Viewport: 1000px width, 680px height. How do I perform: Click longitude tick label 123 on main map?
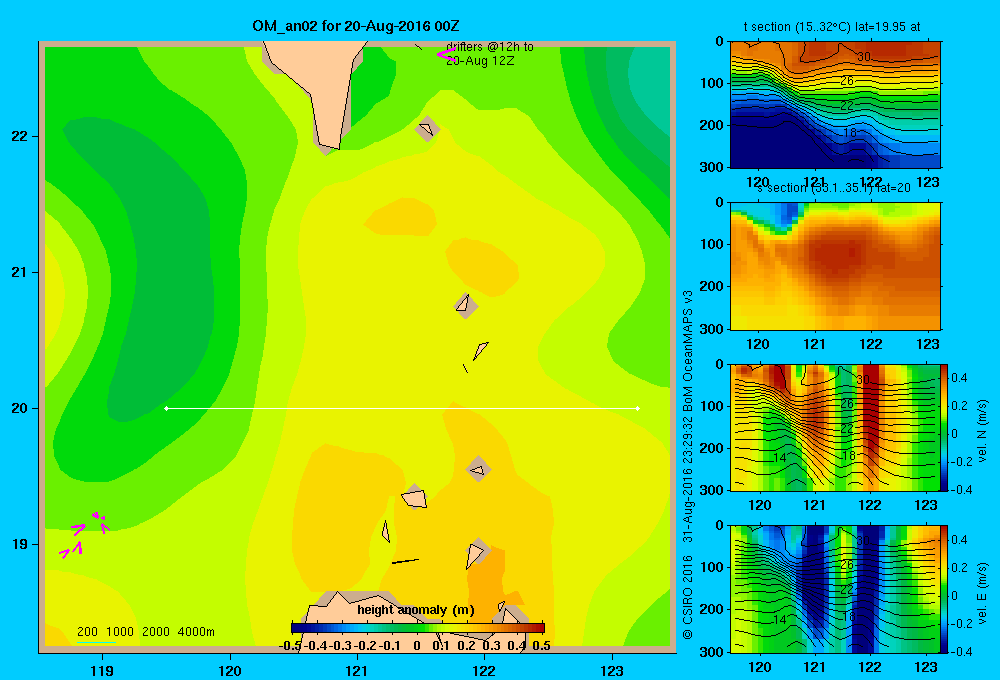tap(612, 670)
